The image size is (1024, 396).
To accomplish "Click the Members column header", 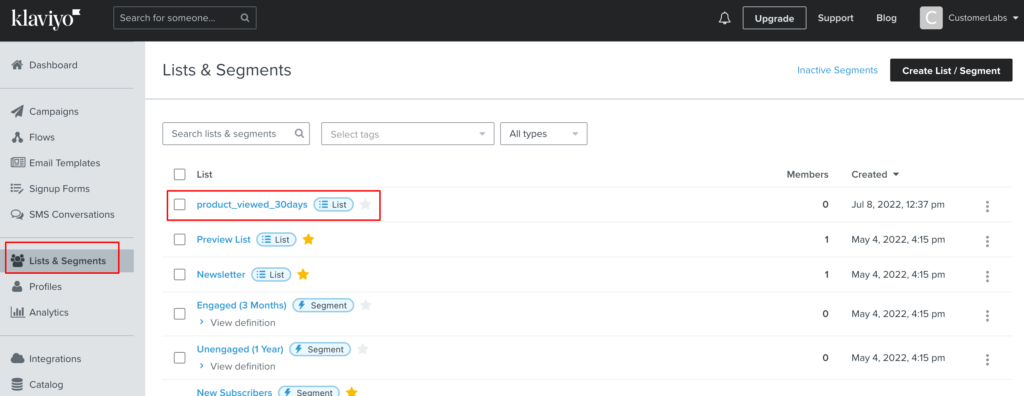I will pos(807,174).
